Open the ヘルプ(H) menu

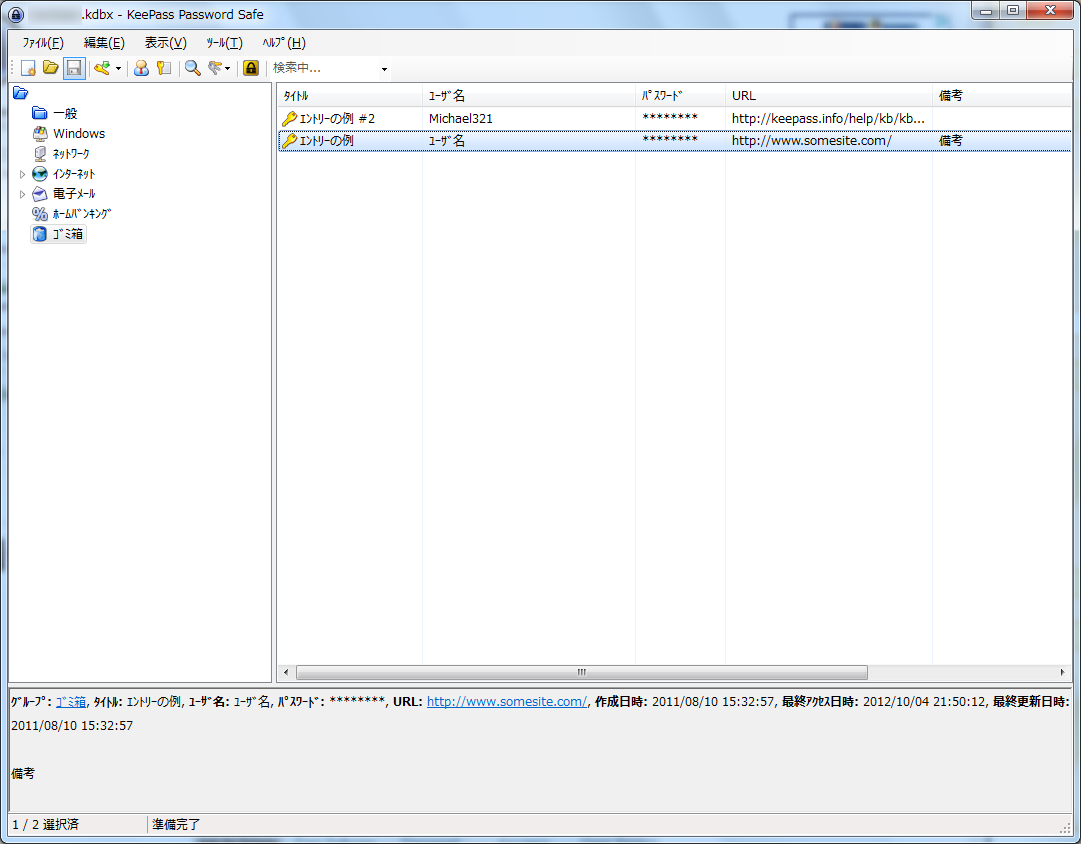[283, 43]
